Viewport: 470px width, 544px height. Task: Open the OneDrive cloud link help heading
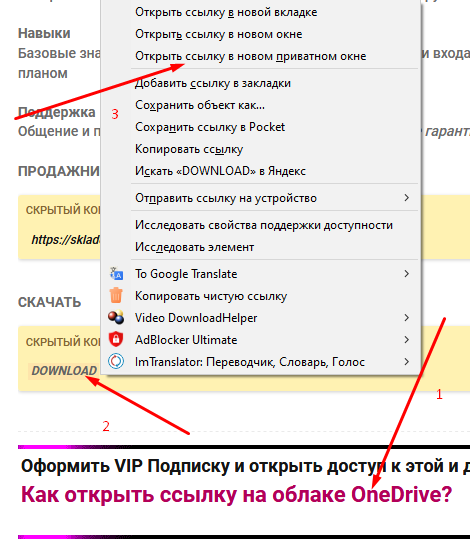237,494
